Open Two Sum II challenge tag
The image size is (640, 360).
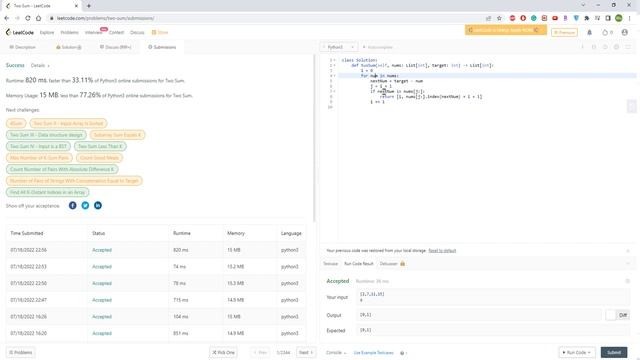pos(68,123)
